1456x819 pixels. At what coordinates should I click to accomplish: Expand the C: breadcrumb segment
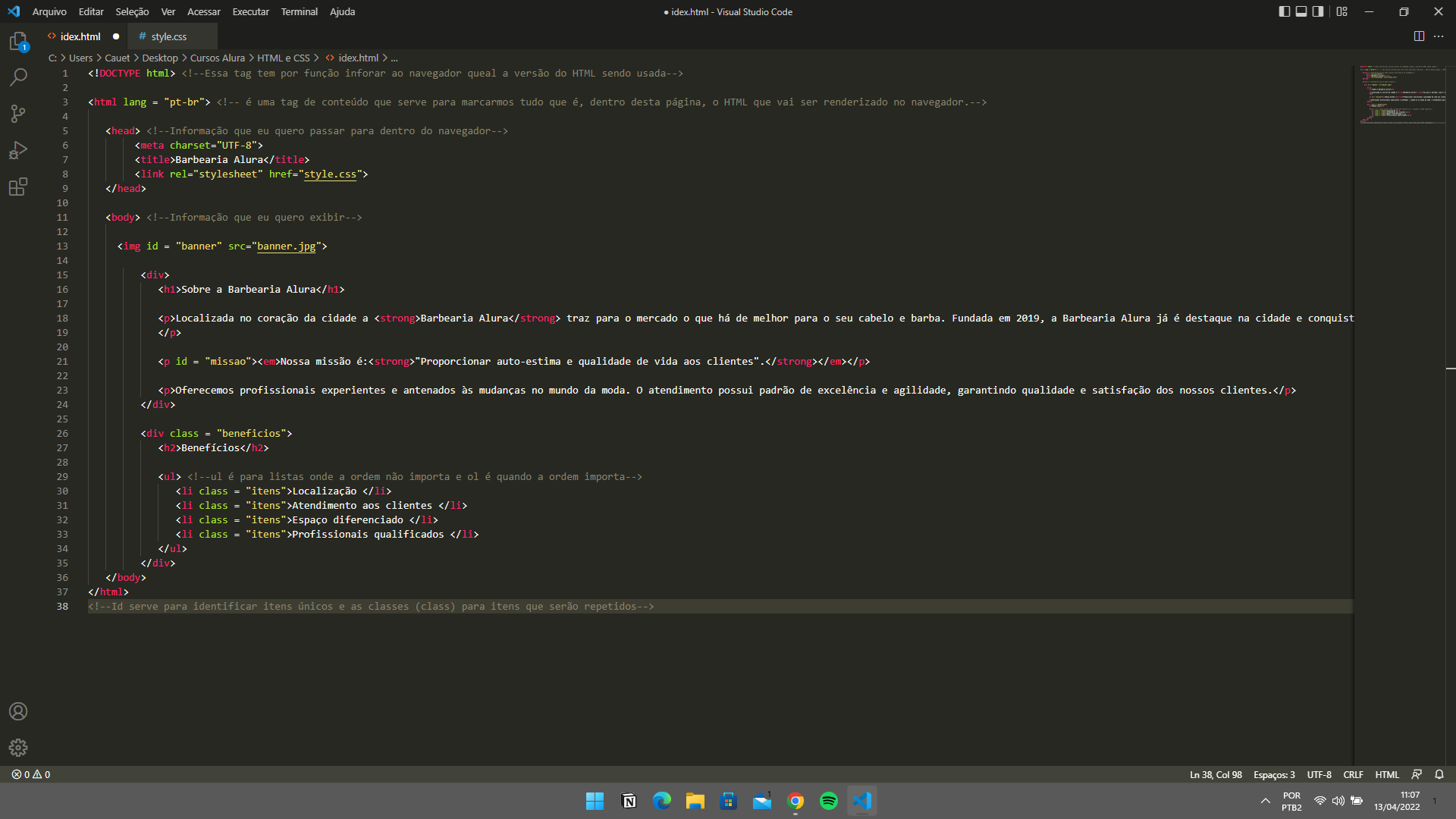coord(52,58)
